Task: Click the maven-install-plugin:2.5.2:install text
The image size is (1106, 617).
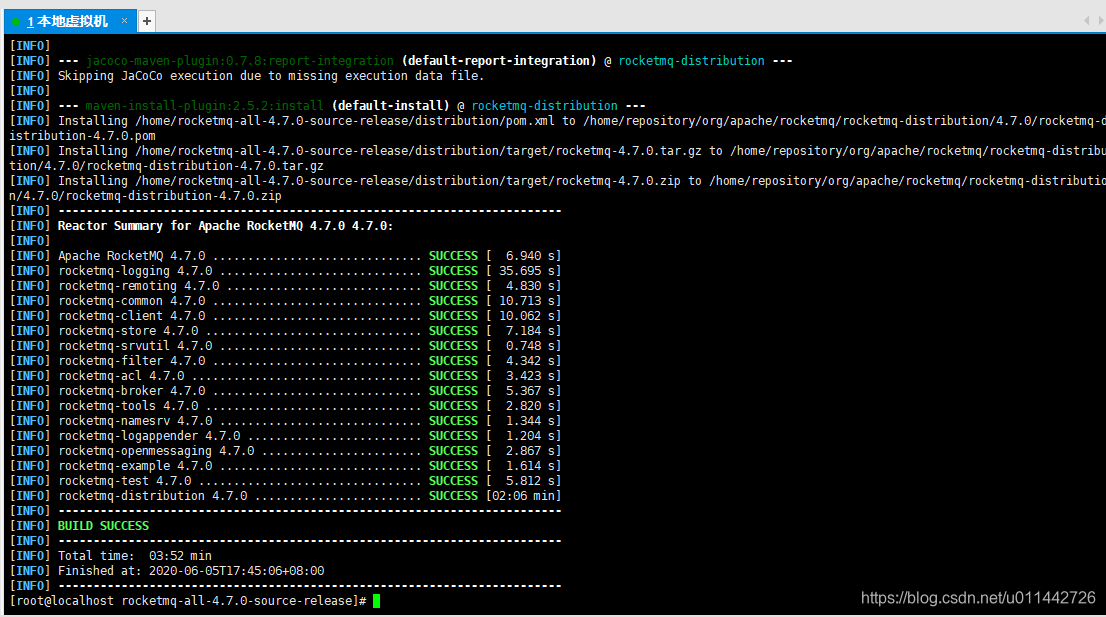Action: (204, 106)
